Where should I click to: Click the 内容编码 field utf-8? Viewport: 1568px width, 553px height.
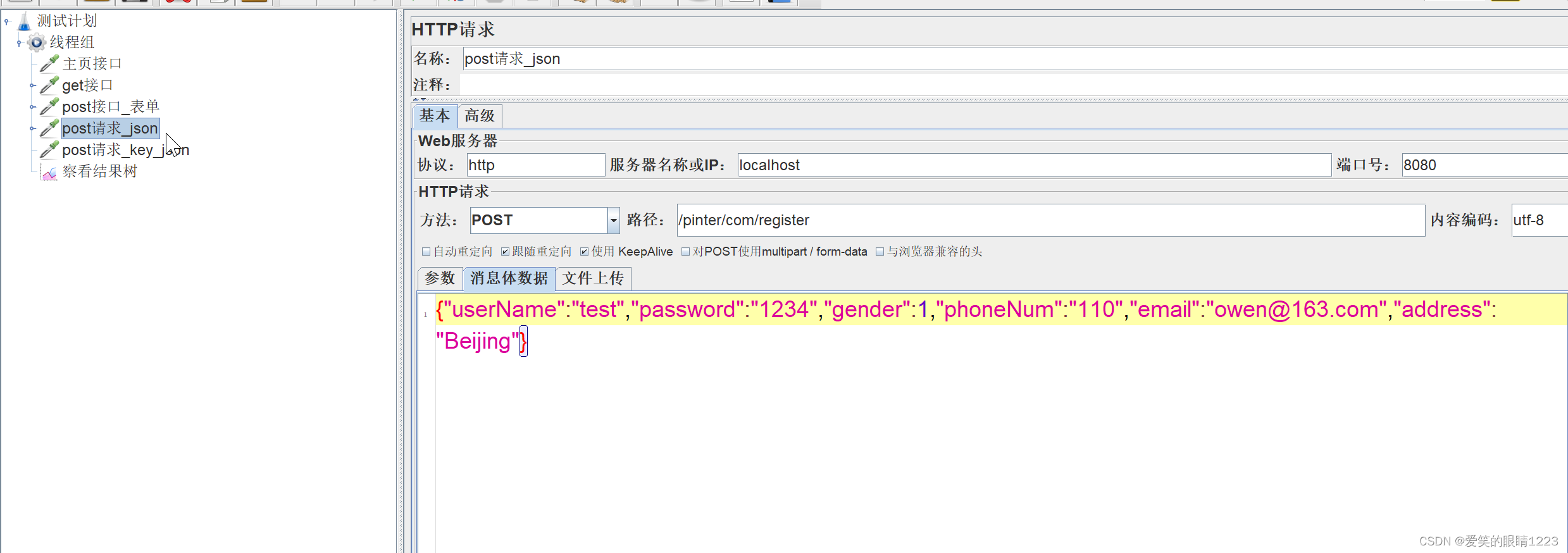click(1540, 220)
